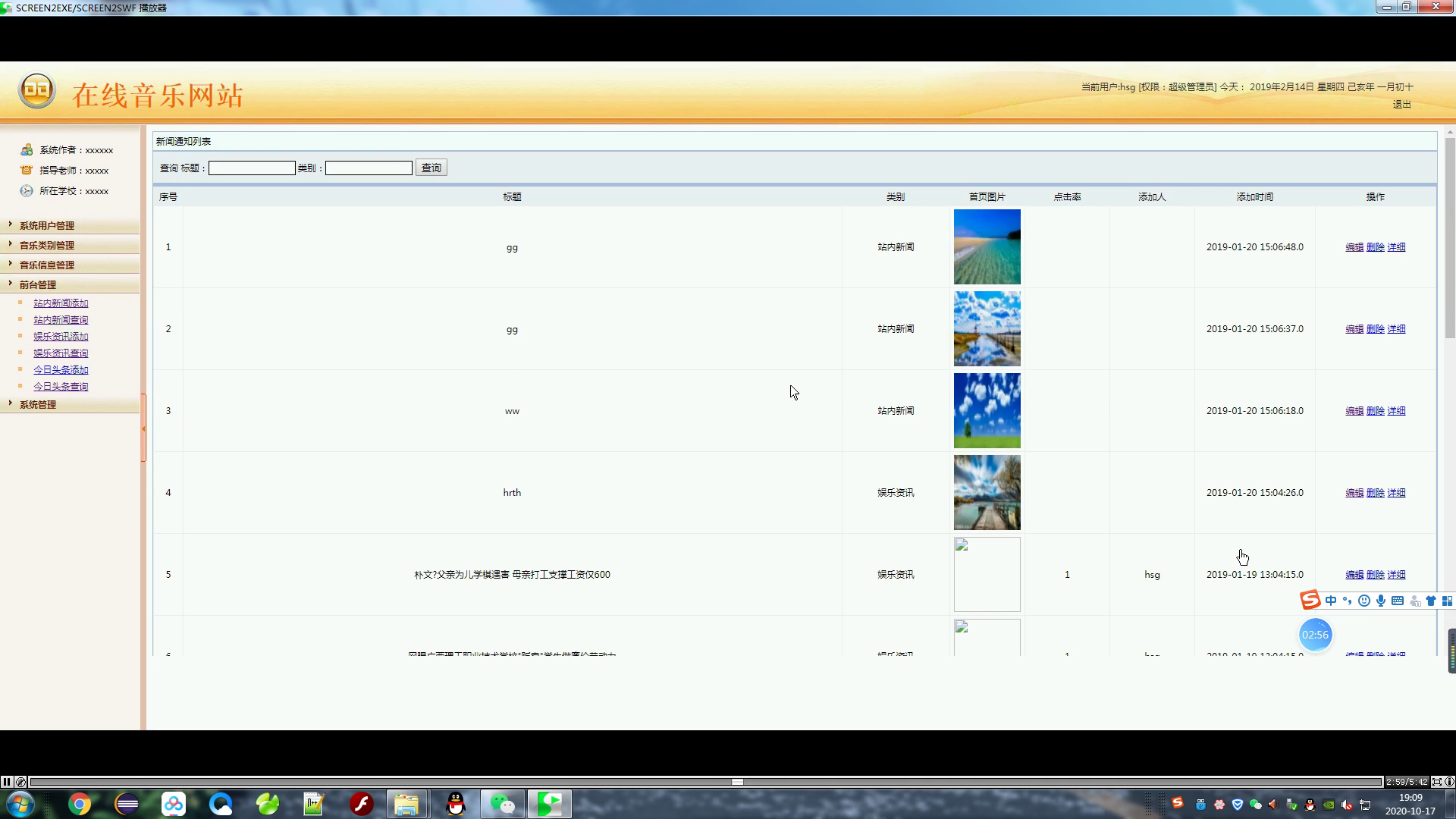
Task: Open Eclipse from the taskbar
Action: 127,804
